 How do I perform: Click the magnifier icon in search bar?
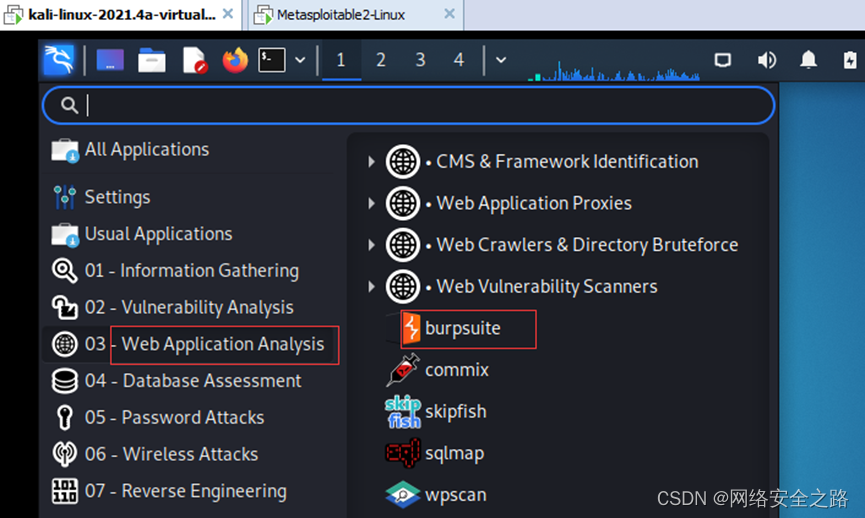pos(69,105)
